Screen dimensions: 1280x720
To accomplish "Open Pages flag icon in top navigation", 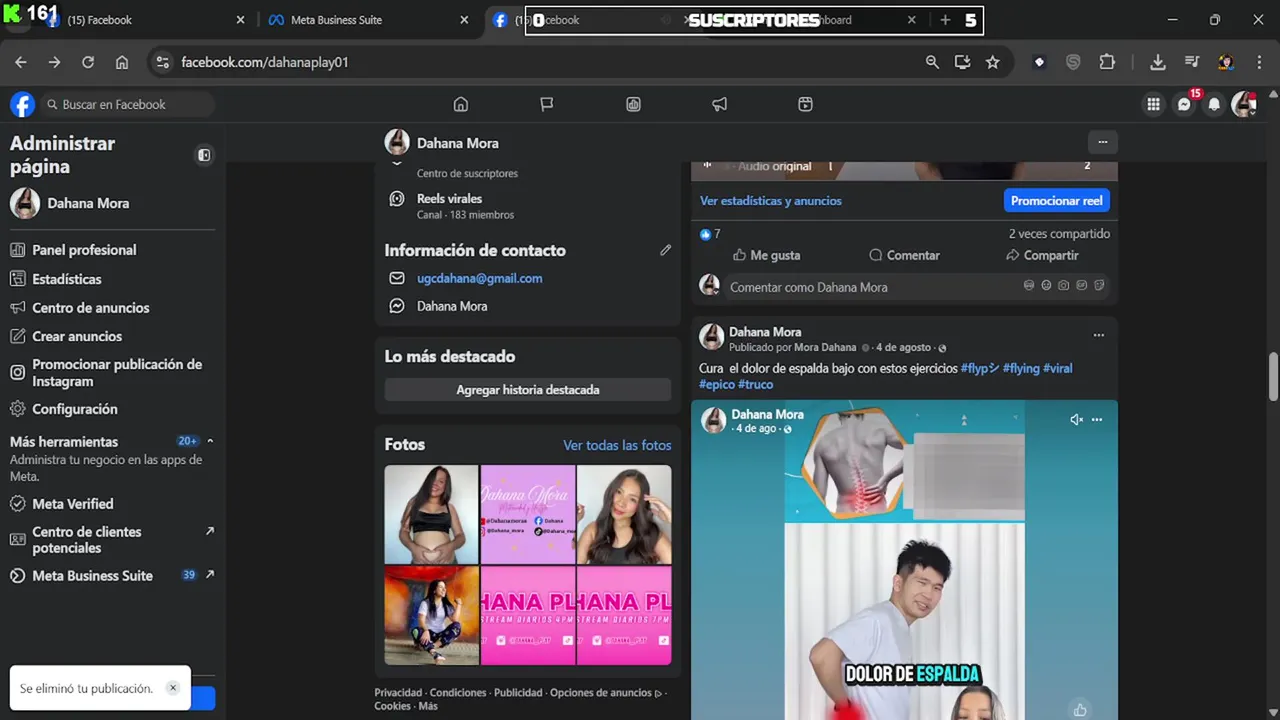I will (546, 104).
